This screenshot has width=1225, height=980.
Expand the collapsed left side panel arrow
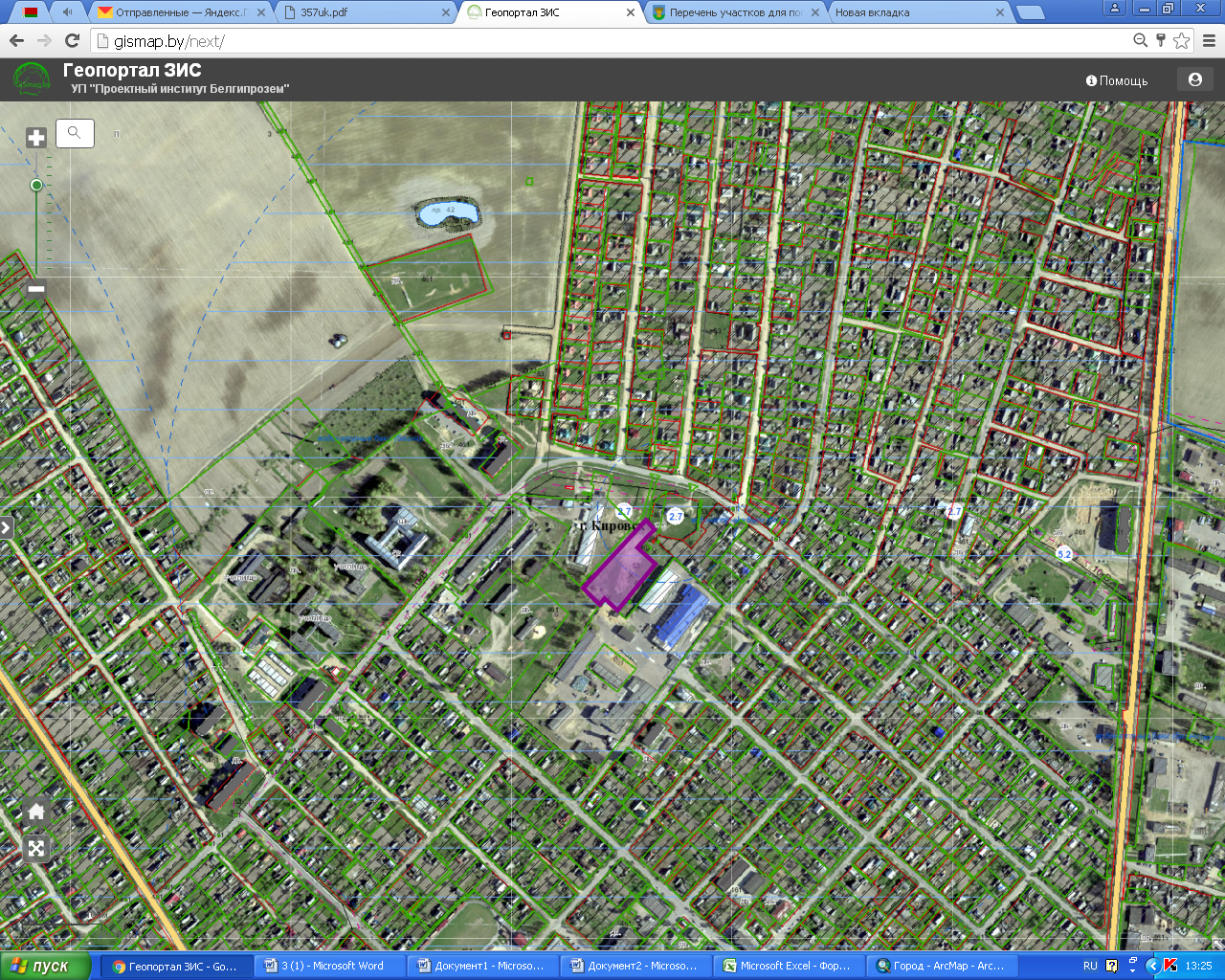pos(6,527)
